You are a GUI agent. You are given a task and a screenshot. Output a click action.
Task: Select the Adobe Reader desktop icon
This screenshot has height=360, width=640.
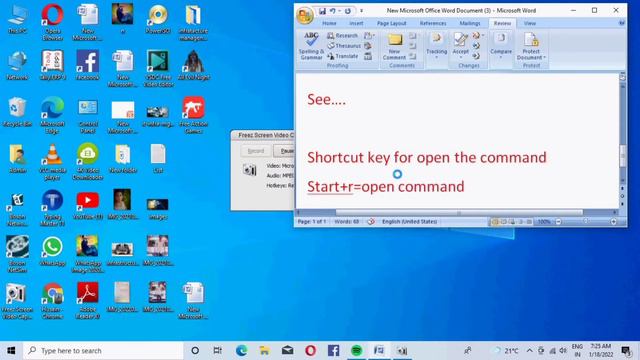pos(87,300)
